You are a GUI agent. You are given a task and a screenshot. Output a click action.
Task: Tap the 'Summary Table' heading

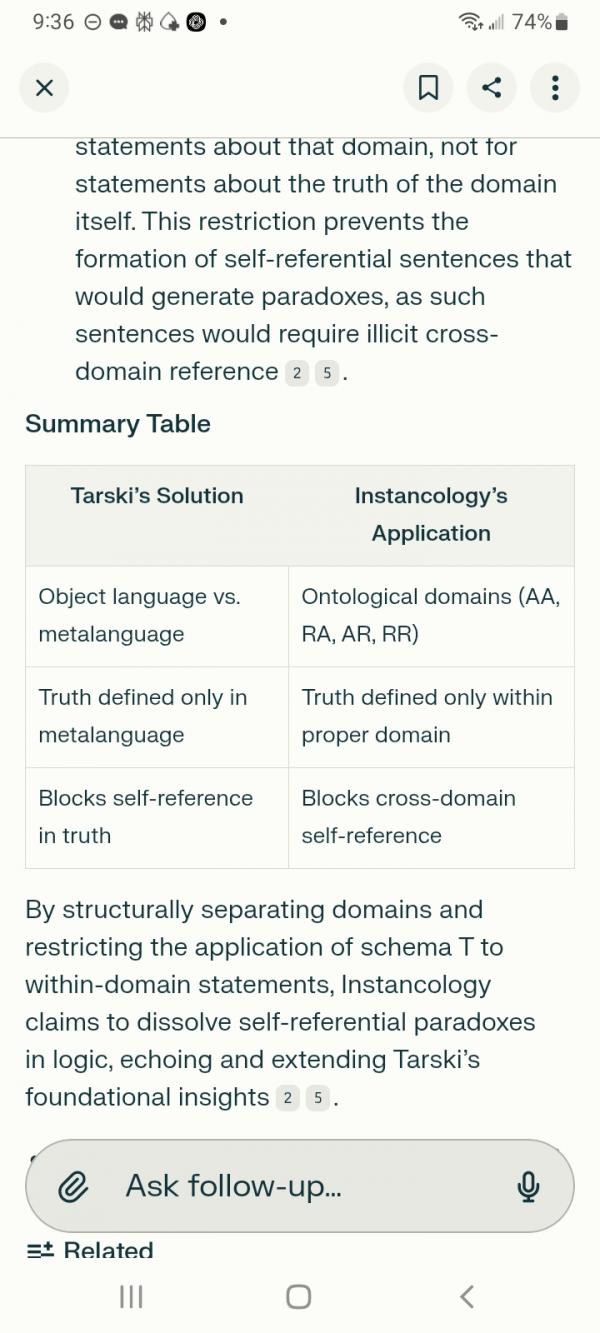click(118, 424)
